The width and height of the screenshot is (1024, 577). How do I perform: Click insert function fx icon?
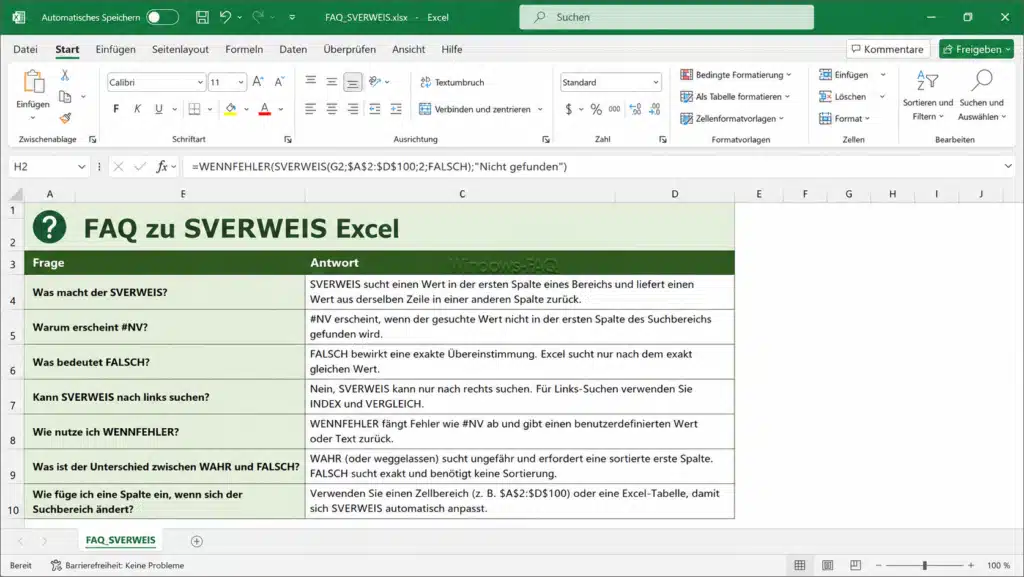coord(161,167)
